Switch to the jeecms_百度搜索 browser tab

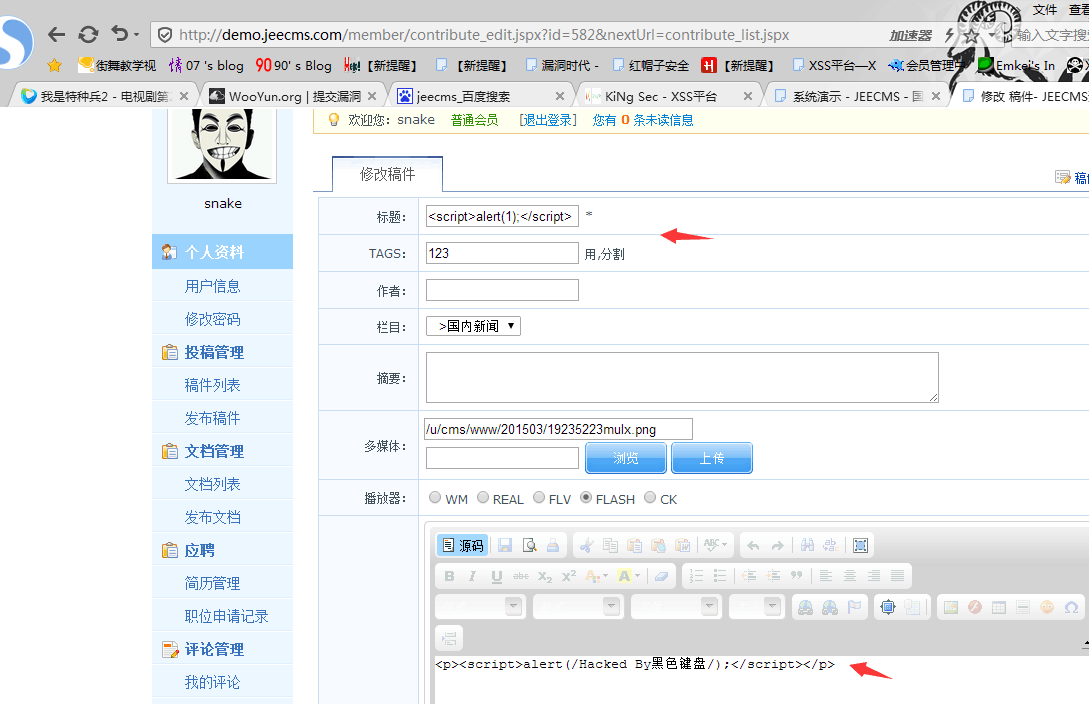pyautogui.click(x=480, y=97)
